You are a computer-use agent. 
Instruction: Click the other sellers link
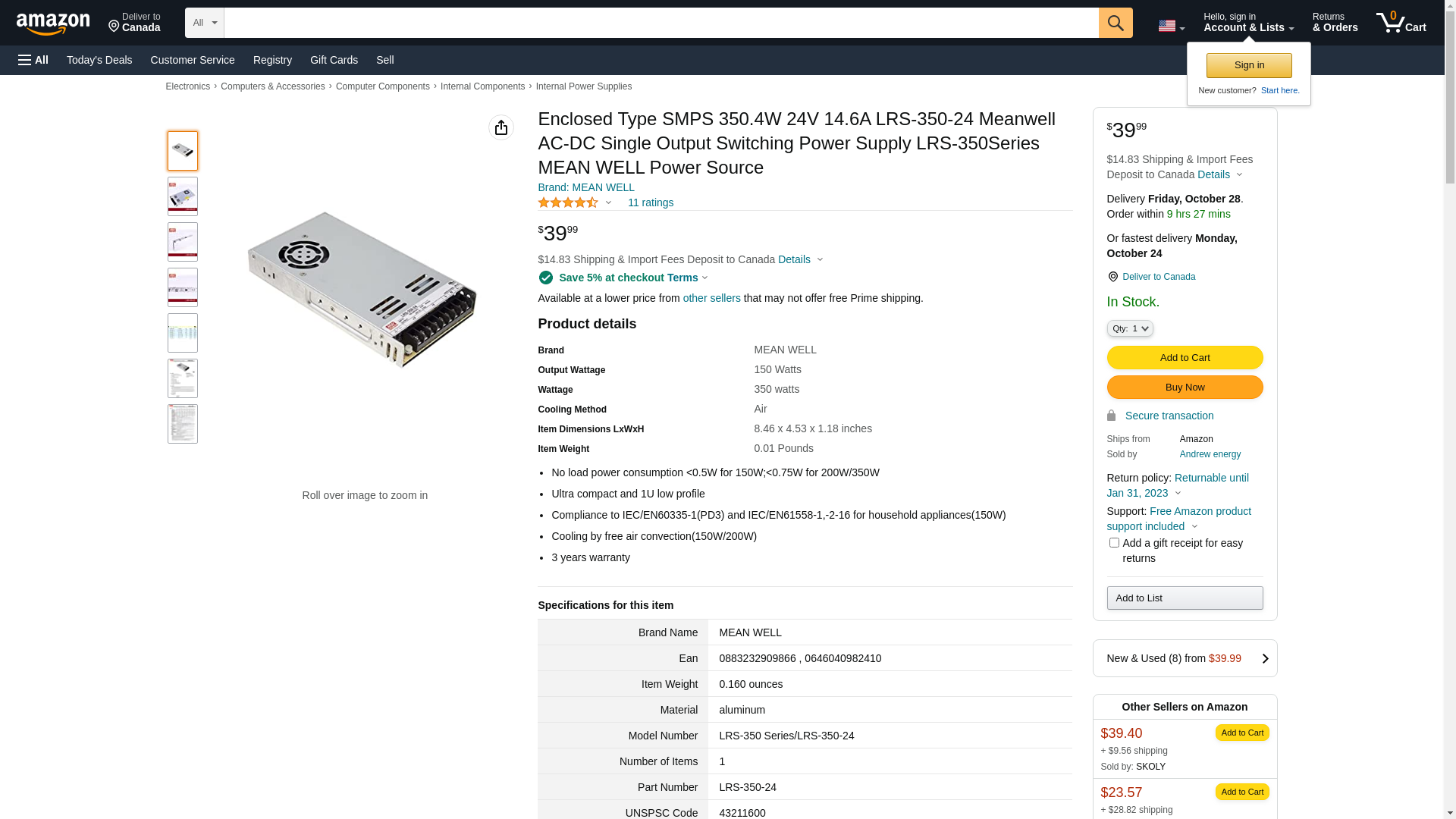(x=711, y=298)
